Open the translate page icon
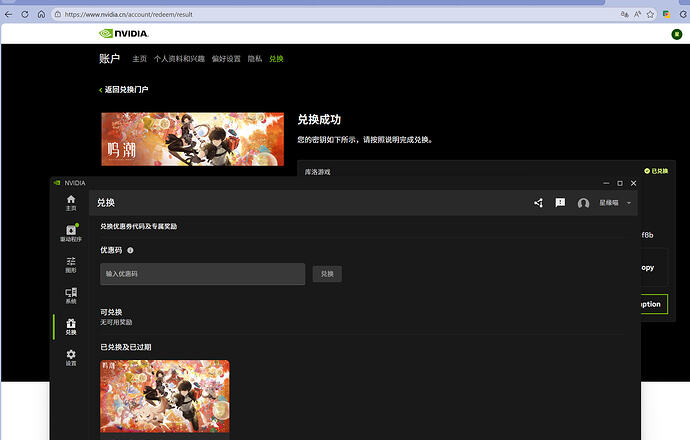The width and height of the screenshot is (690, 440). click(624, 15)
